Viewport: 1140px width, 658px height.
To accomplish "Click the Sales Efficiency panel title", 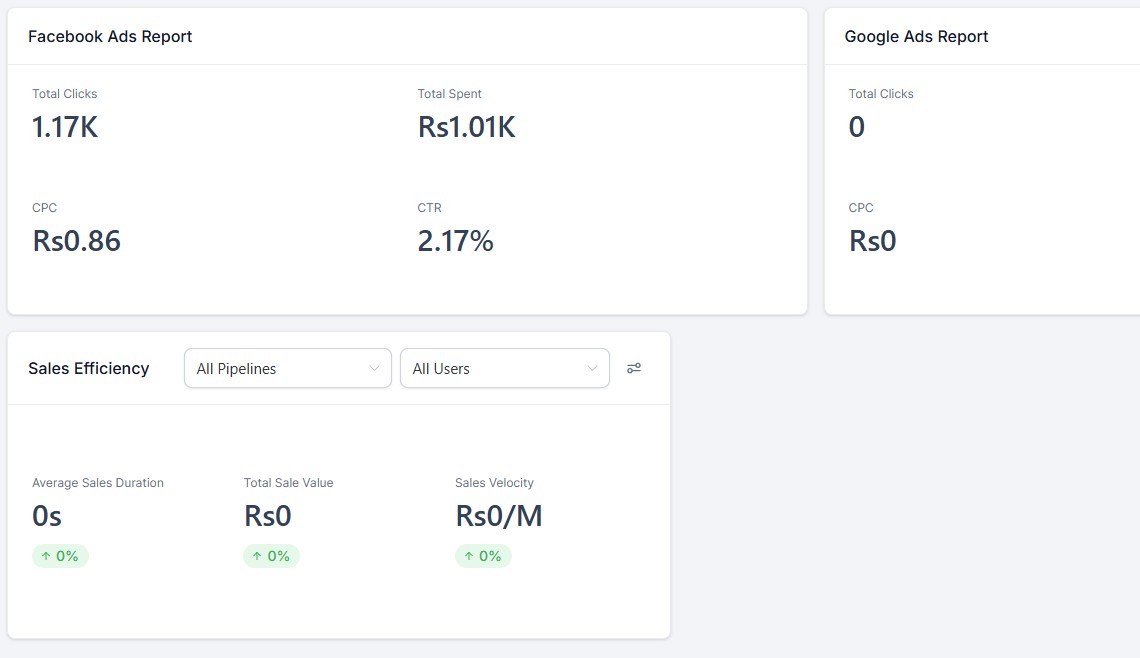I will [89, 368].
